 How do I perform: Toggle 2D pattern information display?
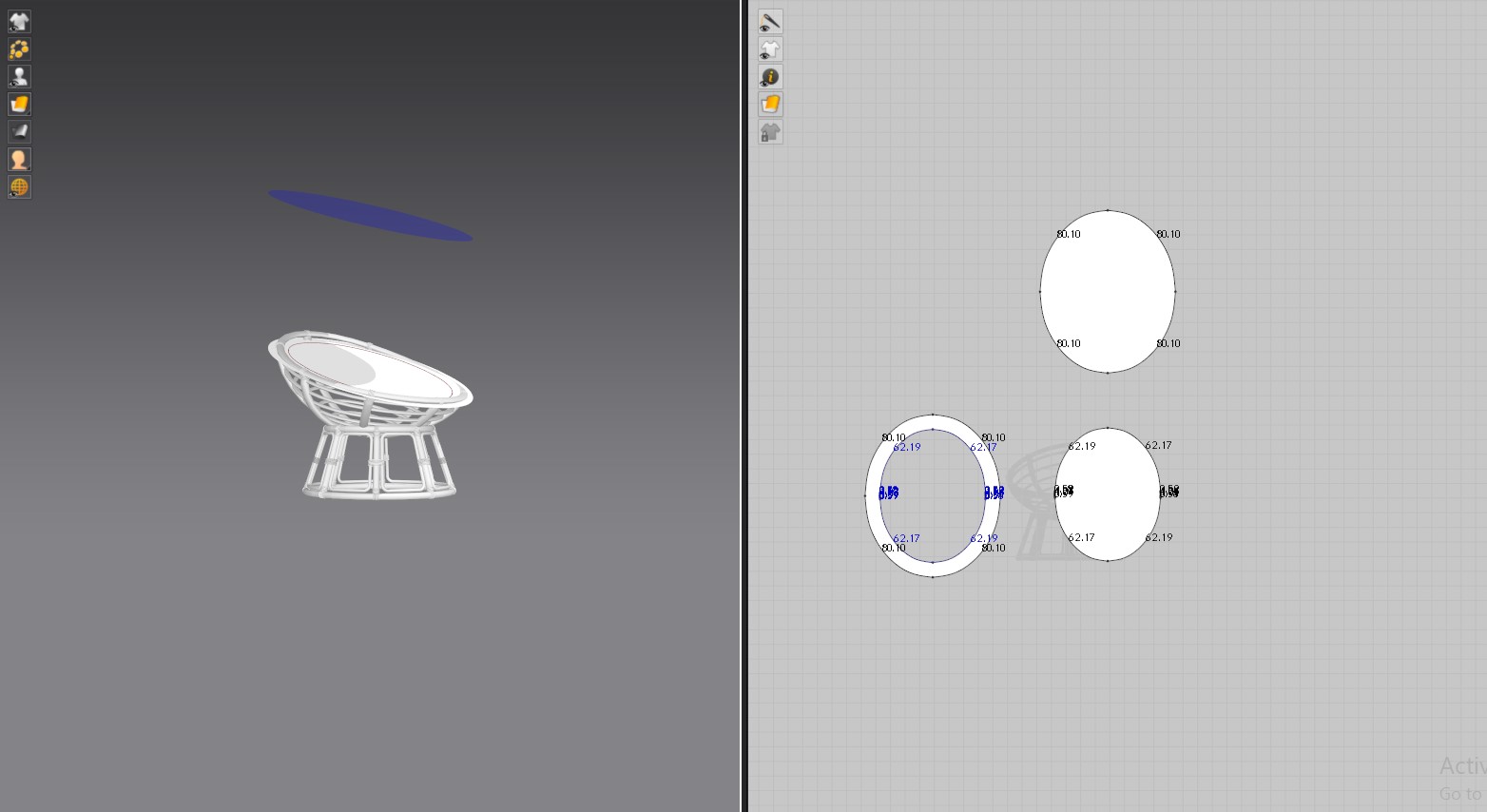[770, 76]
